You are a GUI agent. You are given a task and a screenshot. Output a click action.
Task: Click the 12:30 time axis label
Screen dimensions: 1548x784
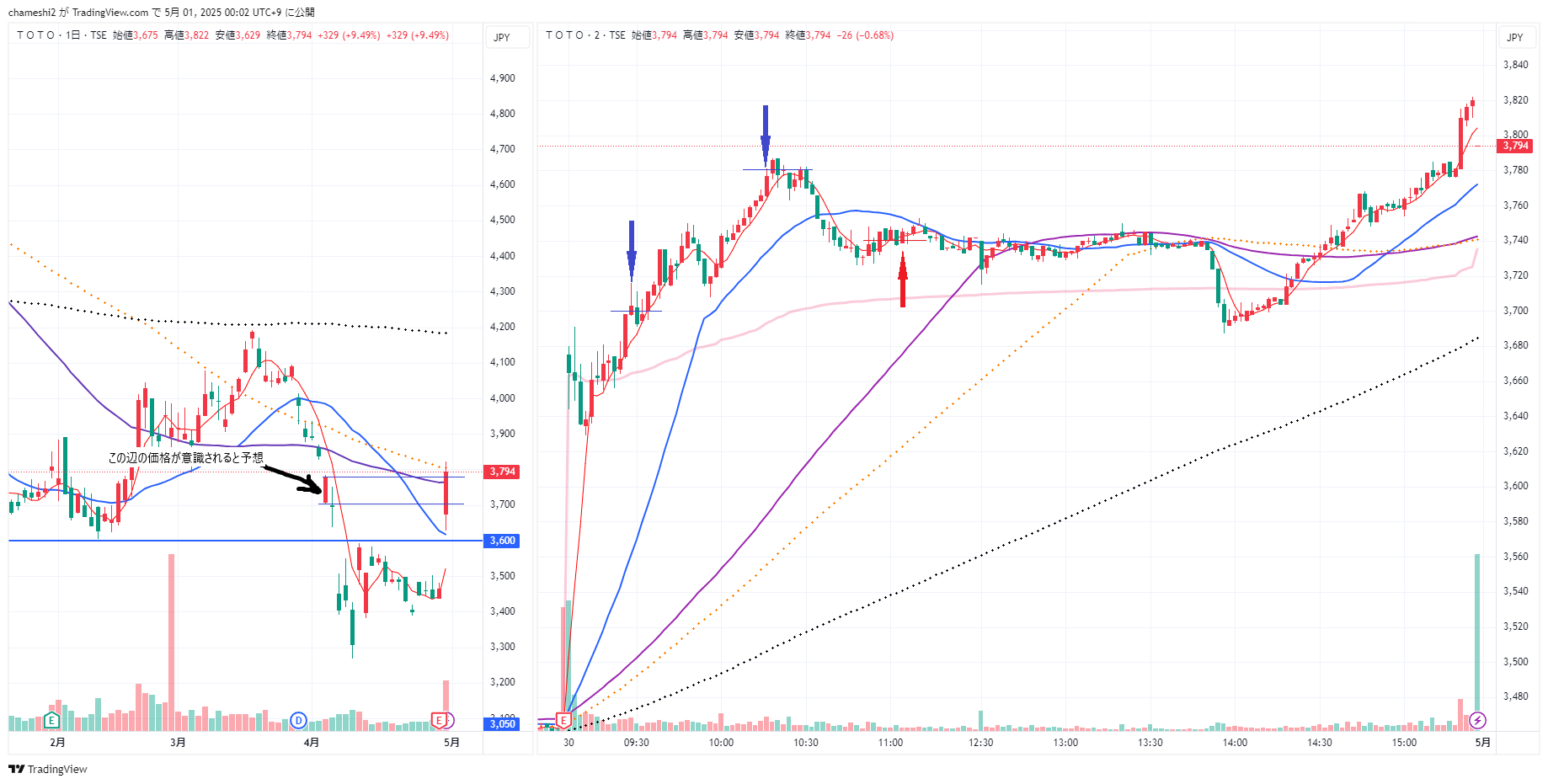980,742
